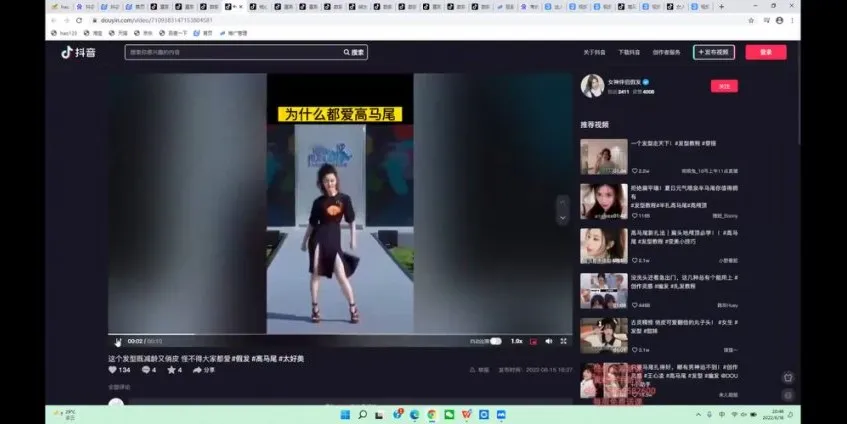Screen dimensions: 847x424
Task: Click the Douyin logo in the header
Action: pyautogui.click(x=77, y=52)
